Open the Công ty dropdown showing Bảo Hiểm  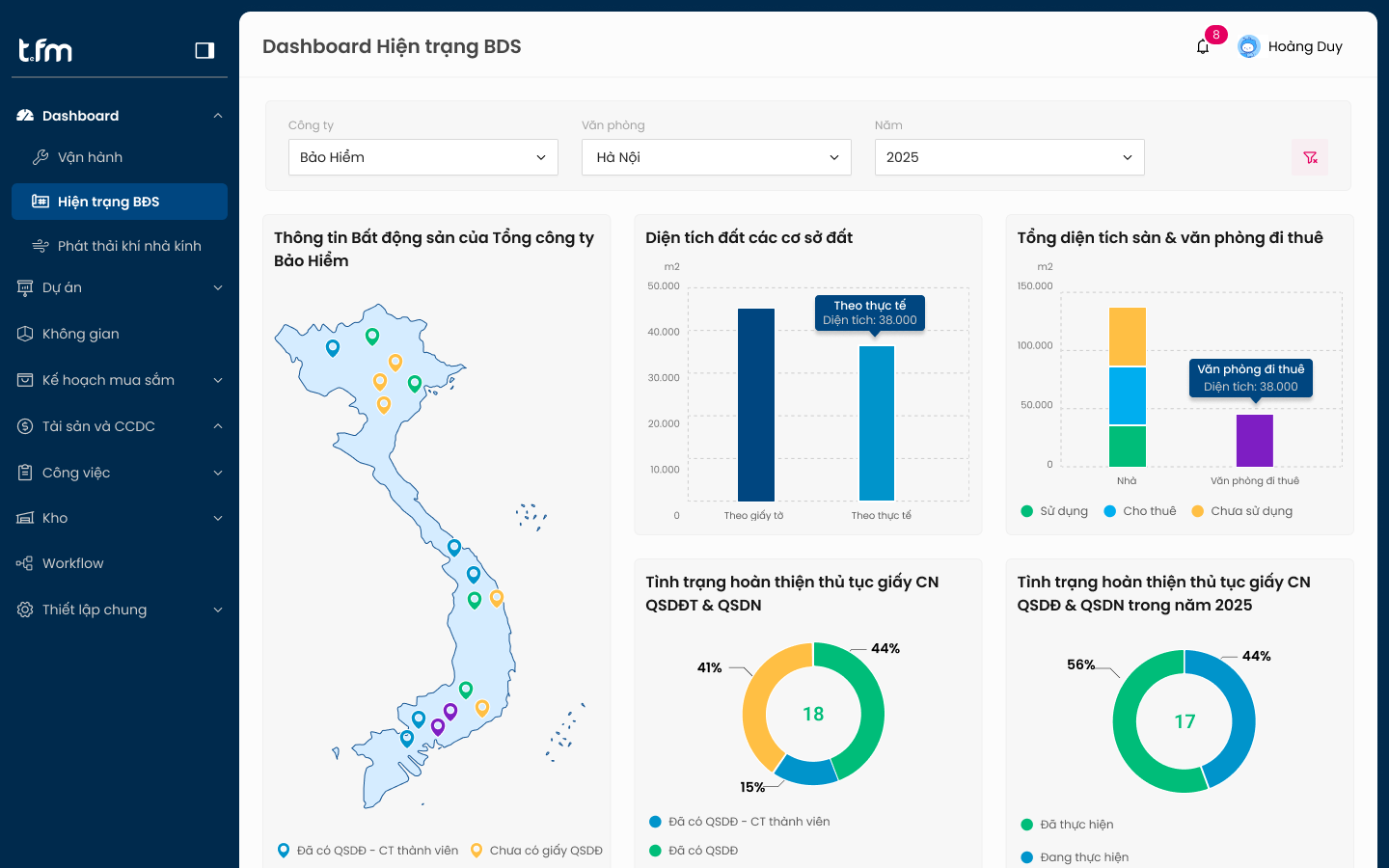coord(423,157)
